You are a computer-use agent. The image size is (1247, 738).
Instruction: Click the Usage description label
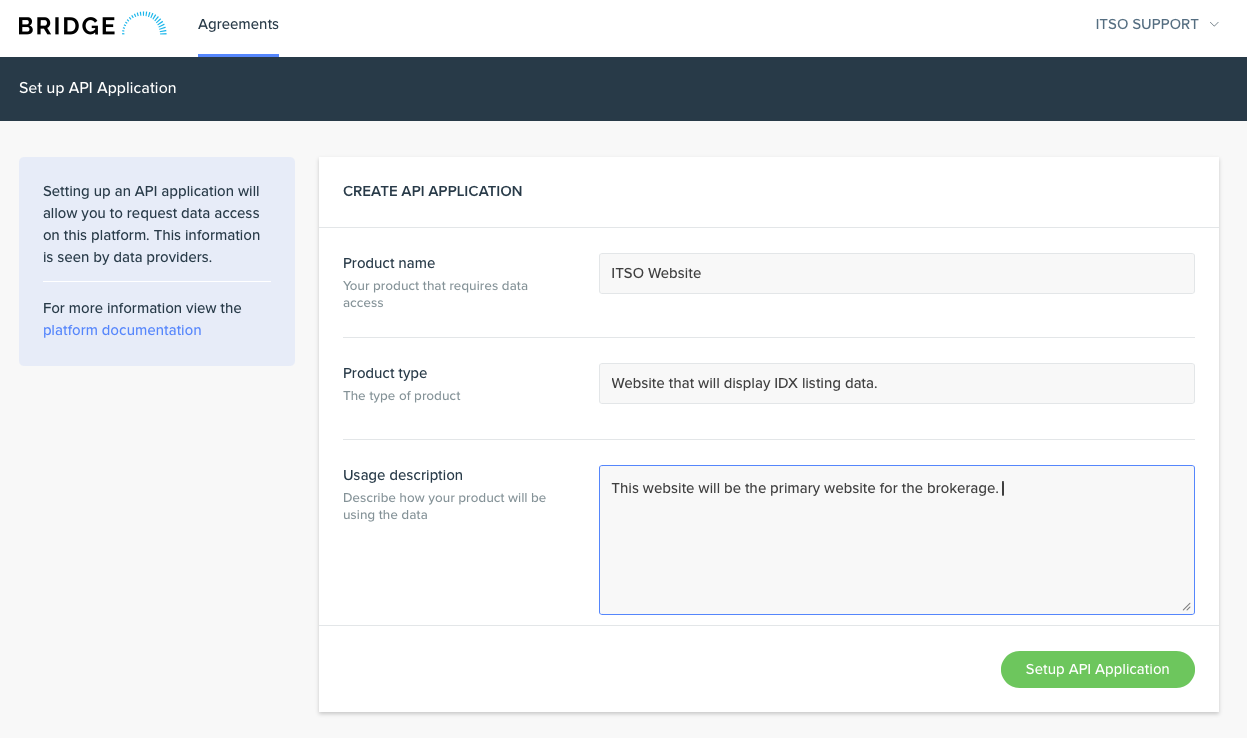pos(403,475)
